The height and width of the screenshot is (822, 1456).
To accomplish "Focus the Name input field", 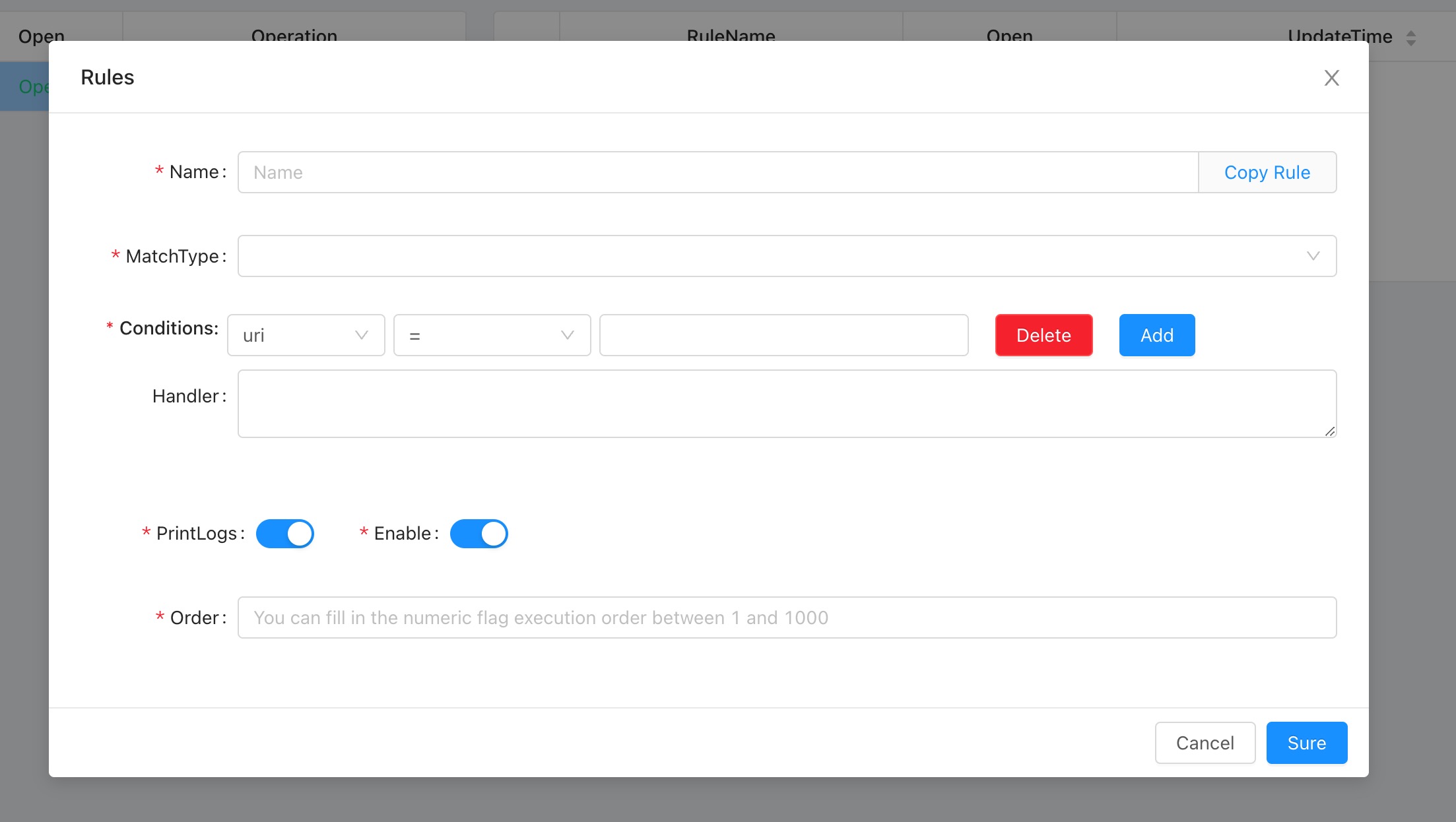I will 718,172.
